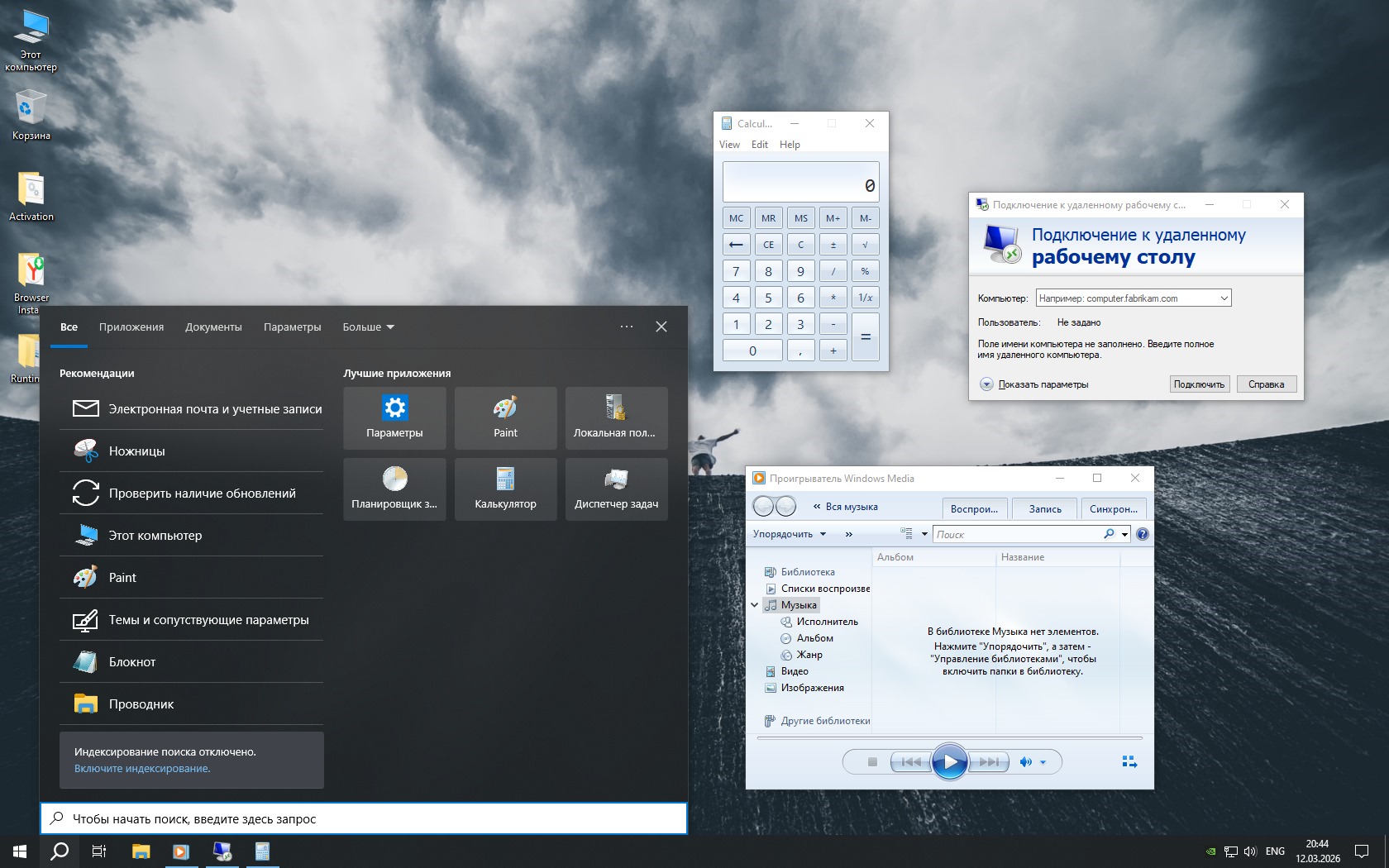Collapse the Music tree node
The height and width of the screenshot is (868, 1389).
point(754,605)
